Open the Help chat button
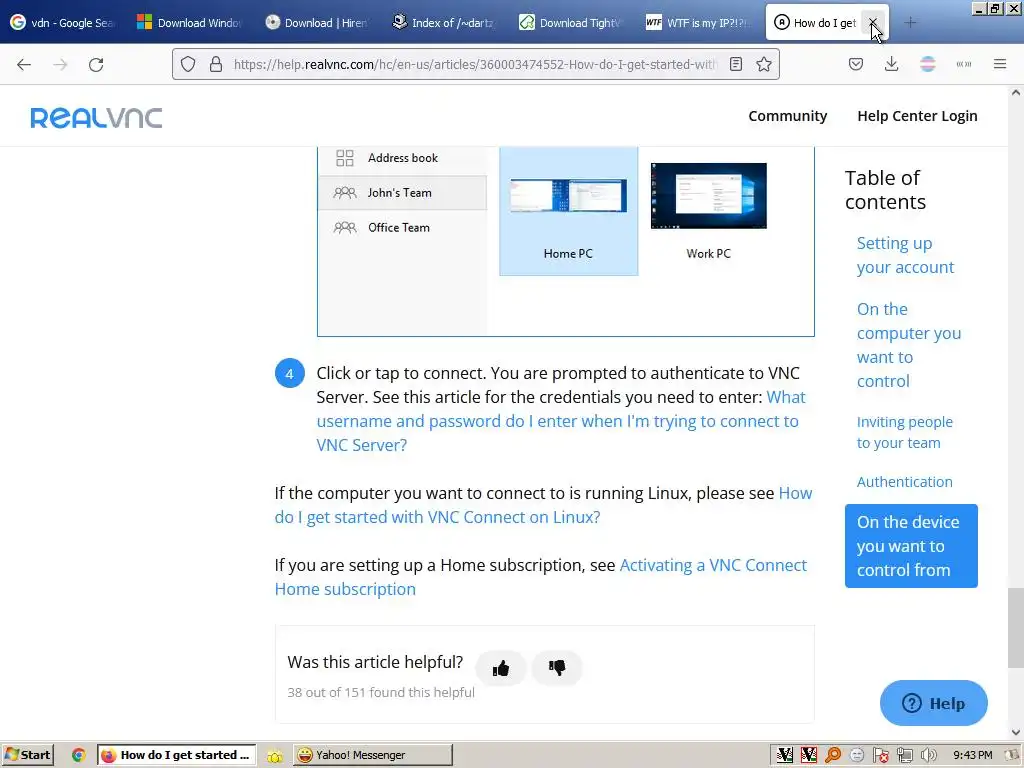This screenshot has width=1024, height=768. [933, 703]
